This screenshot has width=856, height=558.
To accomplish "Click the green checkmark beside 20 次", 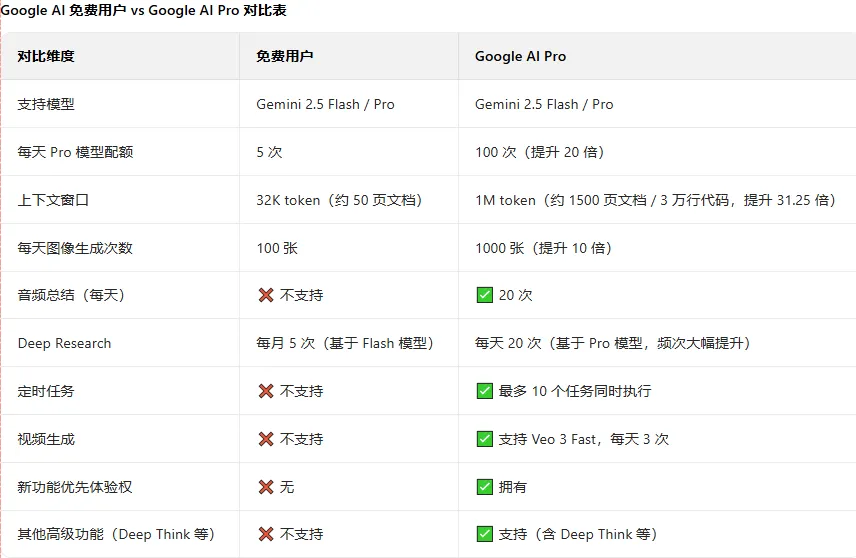I will pos(484,295).
